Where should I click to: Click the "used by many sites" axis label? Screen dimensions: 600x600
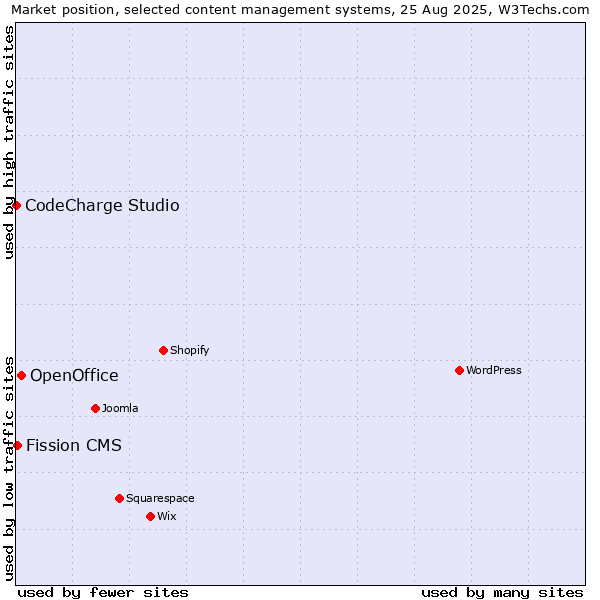[502, 593]
